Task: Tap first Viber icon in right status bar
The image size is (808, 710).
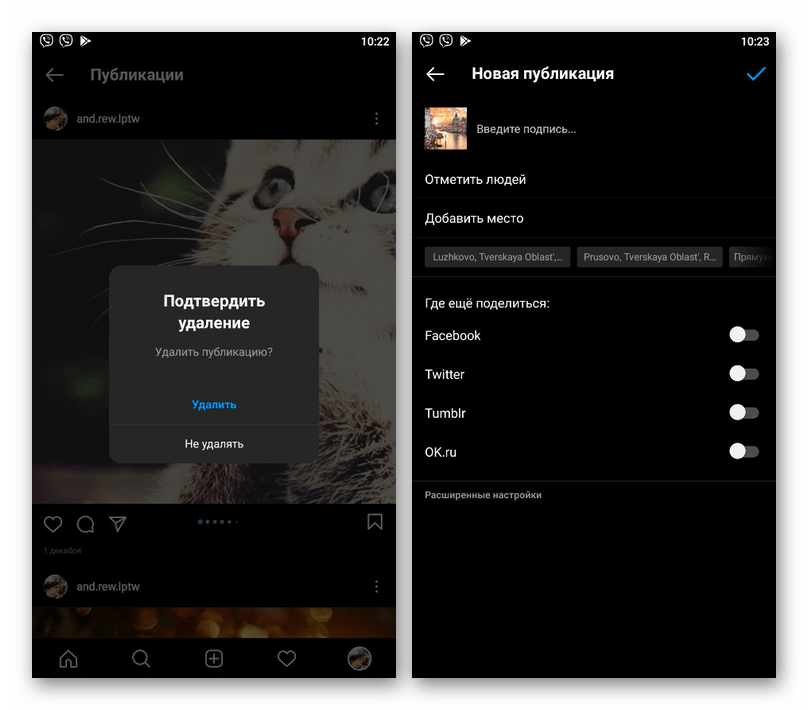Action: tap(426, 41)
